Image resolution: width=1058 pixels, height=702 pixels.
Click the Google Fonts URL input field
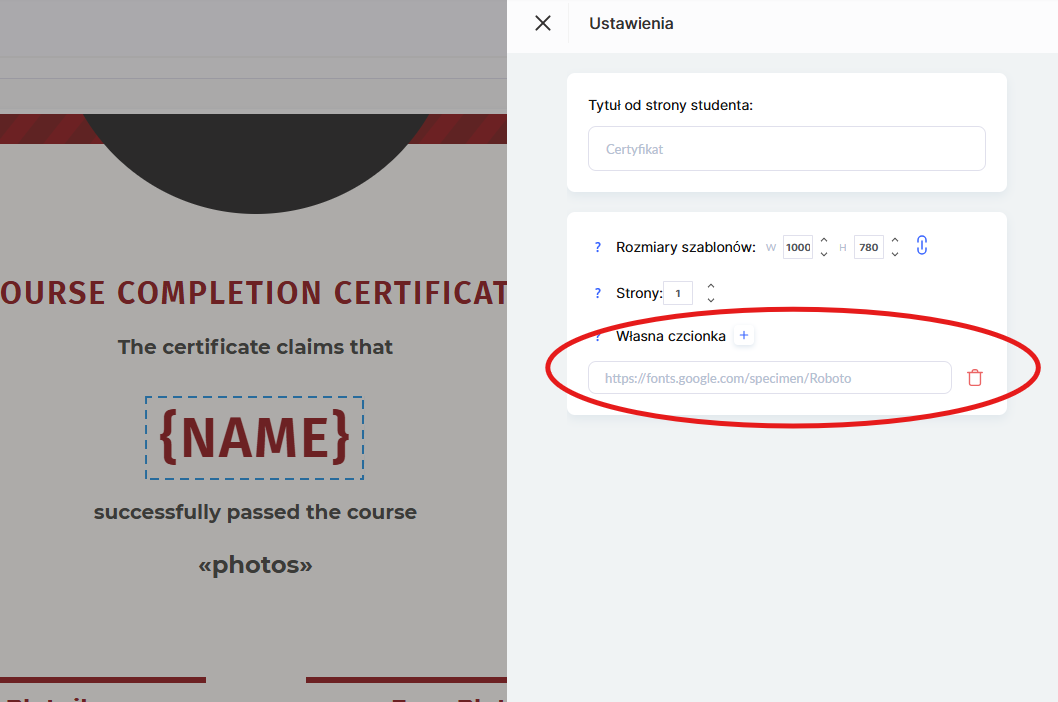coord(769,378)
